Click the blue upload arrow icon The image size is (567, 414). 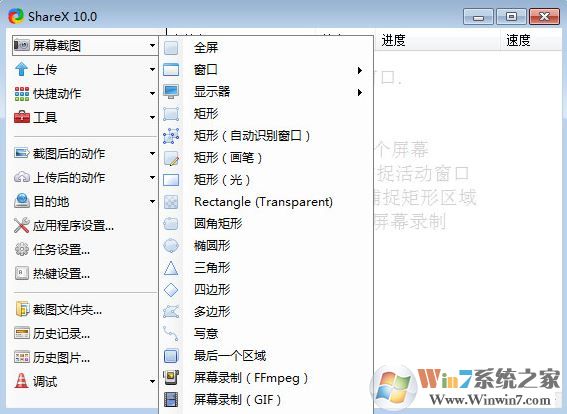coord(22,69)
